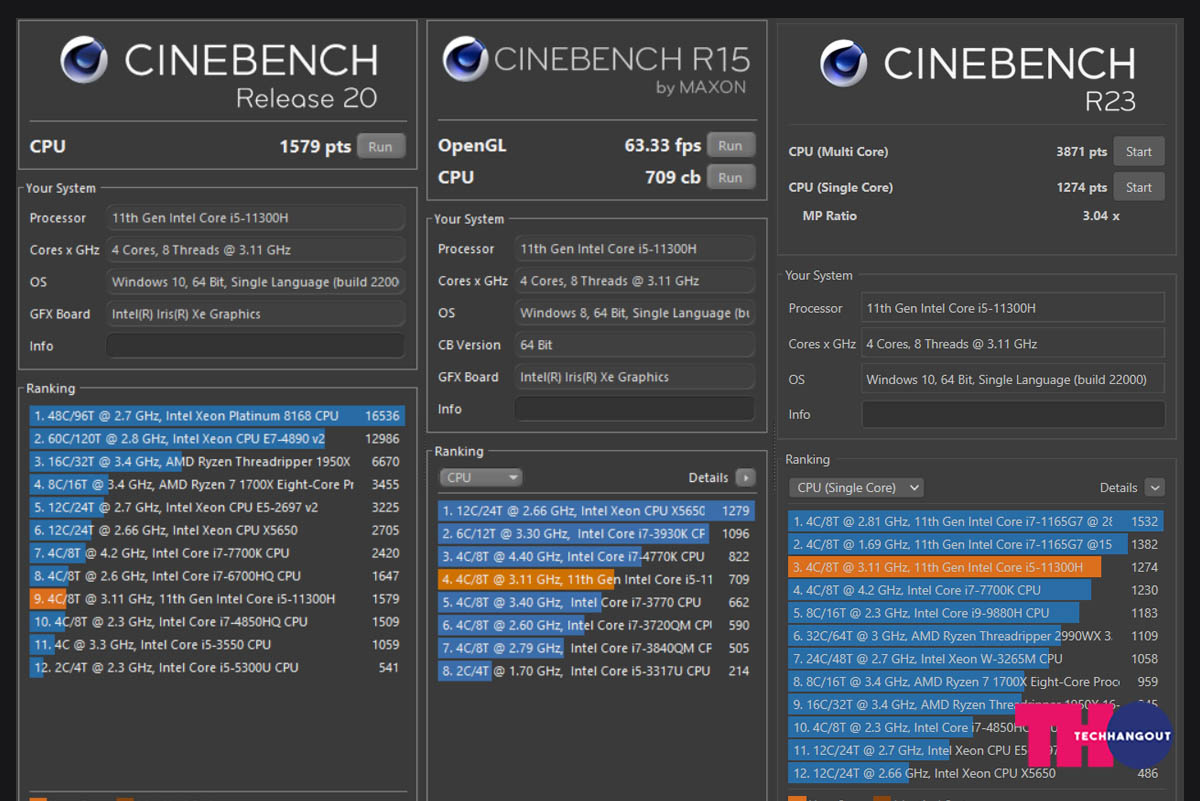Click the CB Version 64 Bit field in R15

[634, 345]
